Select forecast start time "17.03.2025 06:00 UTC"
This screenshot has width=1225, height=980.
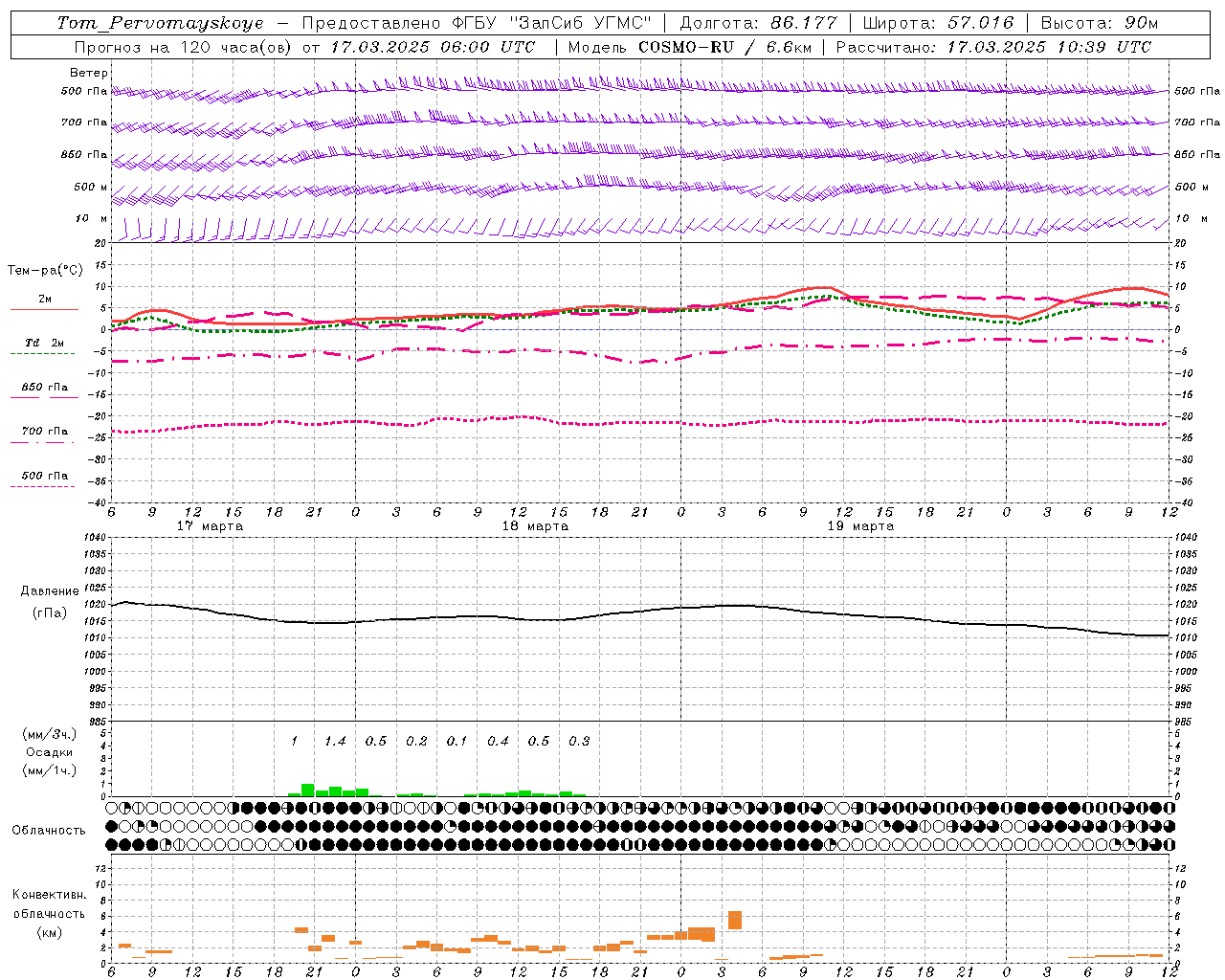coord(433,47)
